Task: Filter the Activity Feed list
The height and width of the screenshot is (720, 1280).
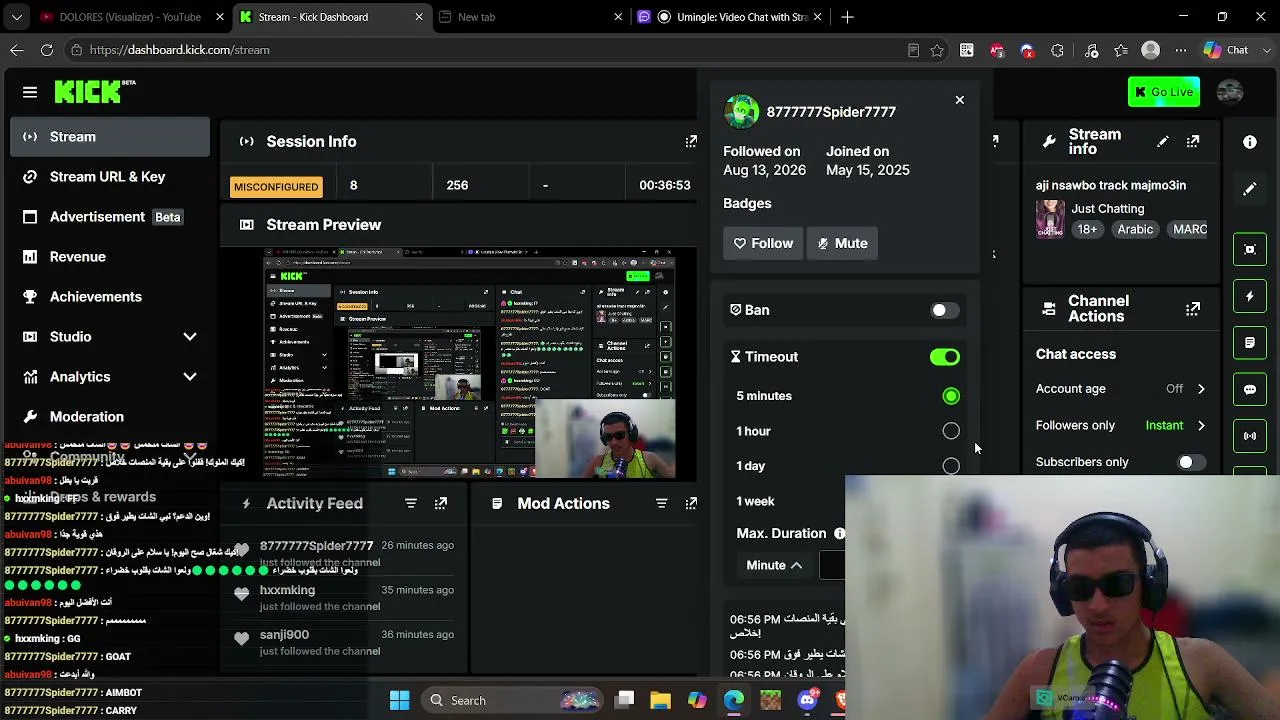Action: [411, 503]
